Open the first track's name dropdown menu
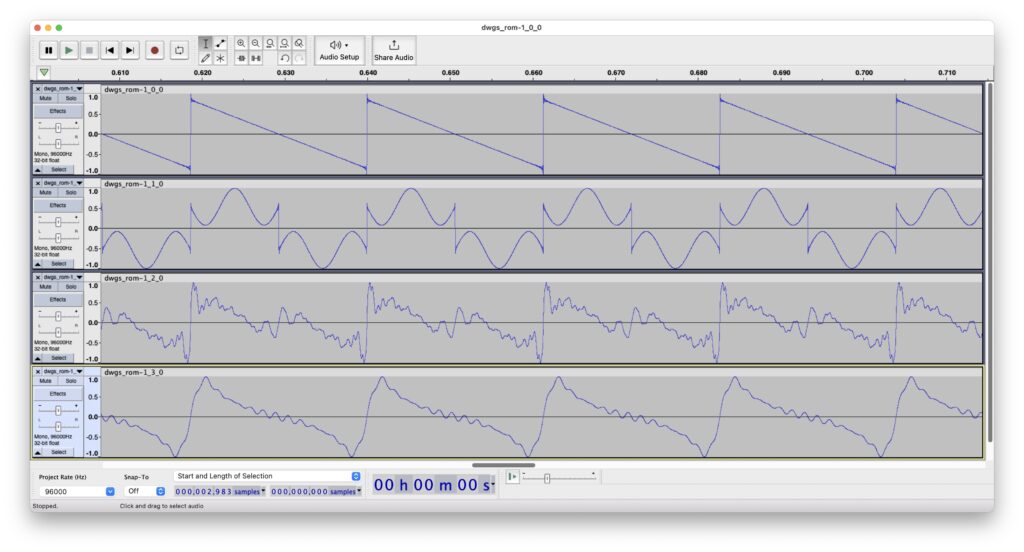 coord(79,89)
